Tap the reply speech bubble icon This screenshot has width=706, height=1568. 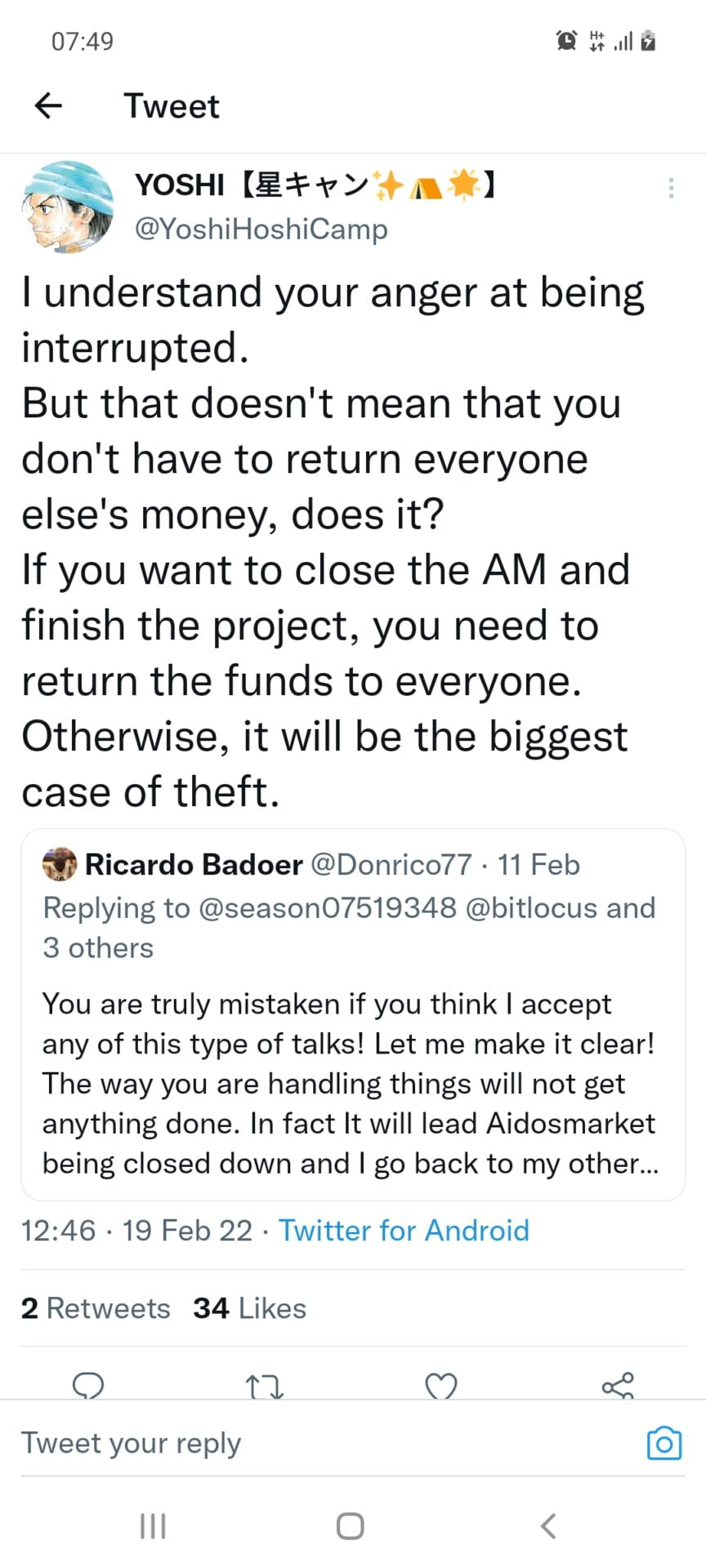click(88, 1385)
